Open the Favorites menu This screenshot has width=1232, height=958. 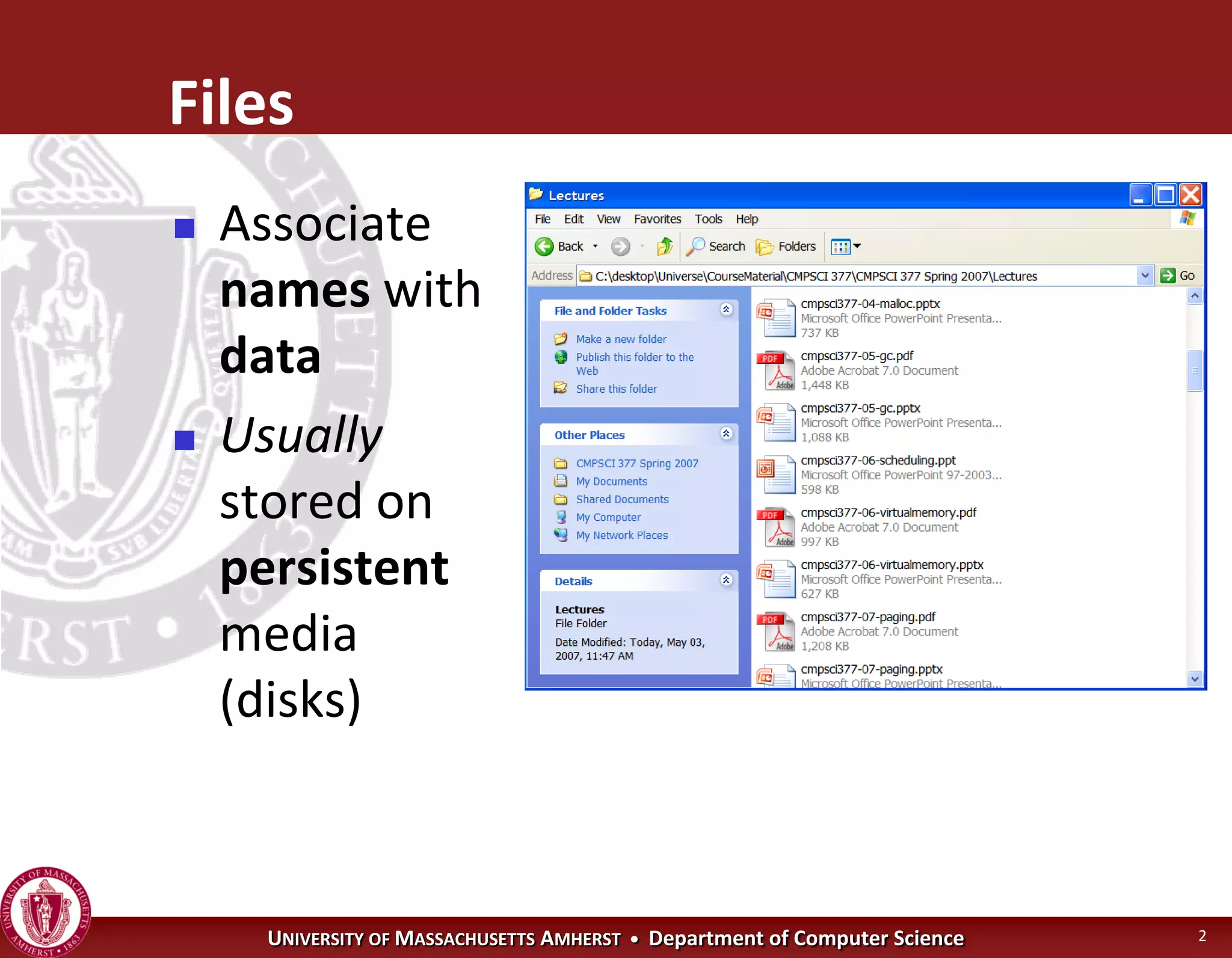tap(657, 219)
